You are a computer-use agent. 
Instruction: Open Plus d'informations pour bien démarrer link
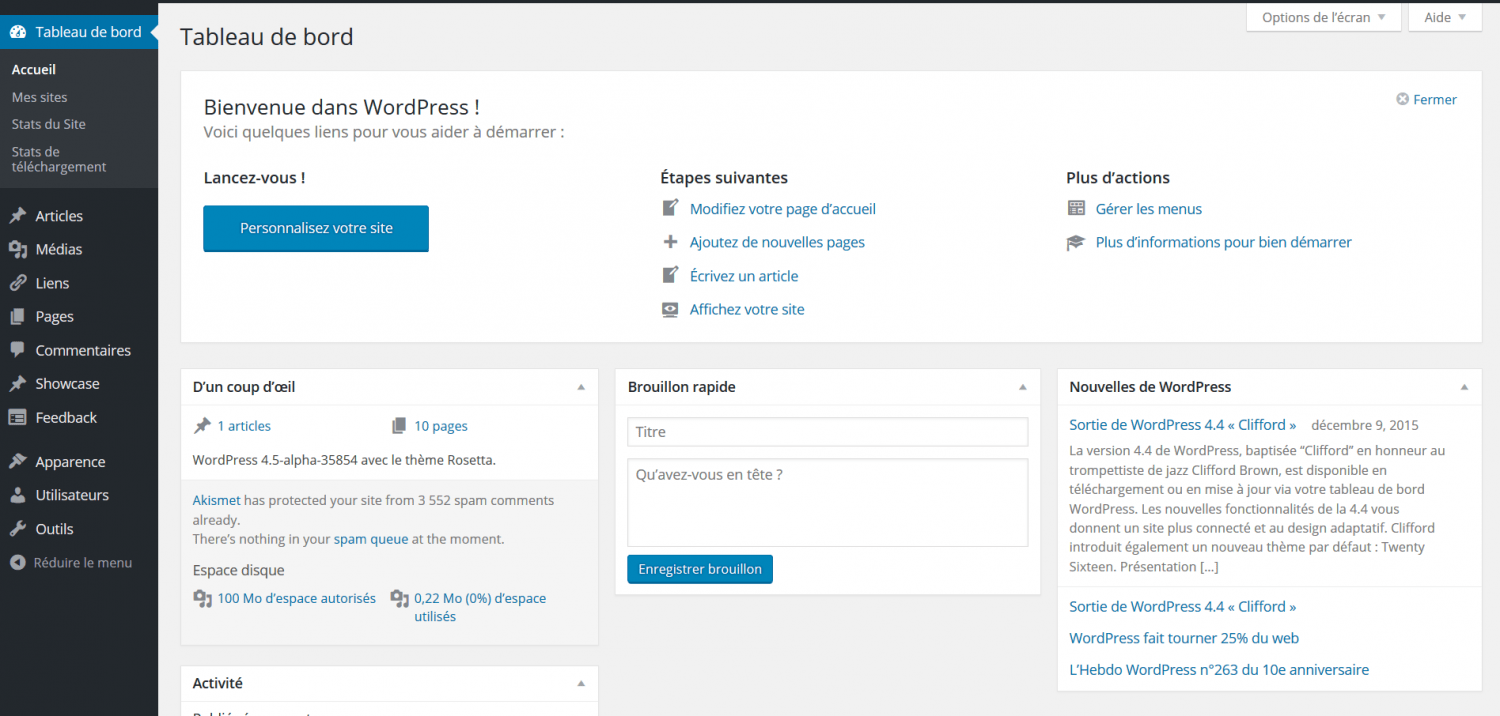[1224, 242]
